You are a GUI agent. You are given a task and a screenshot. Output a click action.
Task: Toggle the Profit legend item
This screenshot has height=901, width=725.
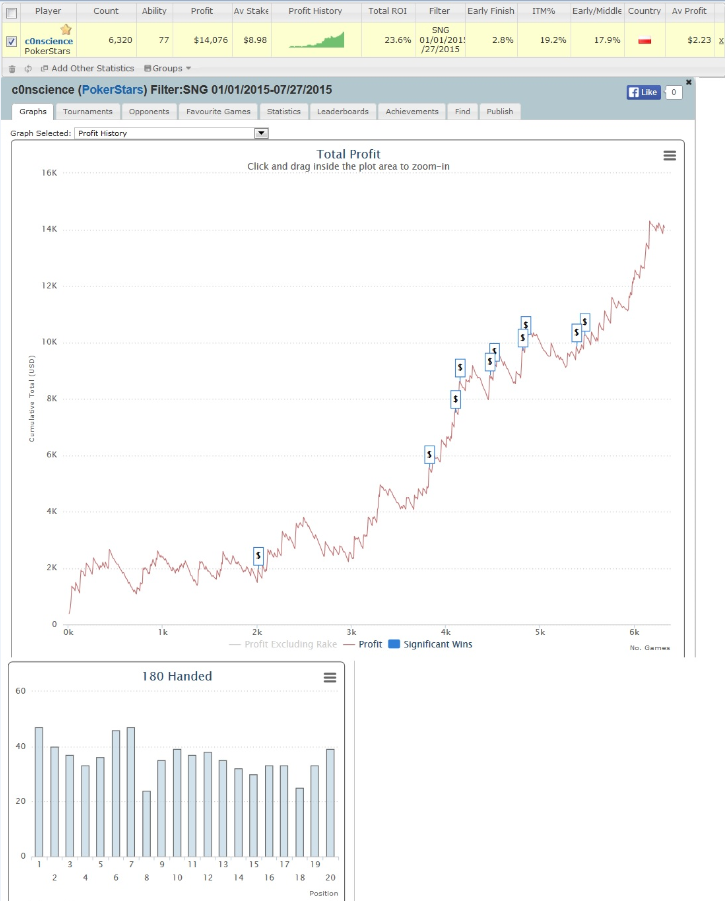point(363,645)
